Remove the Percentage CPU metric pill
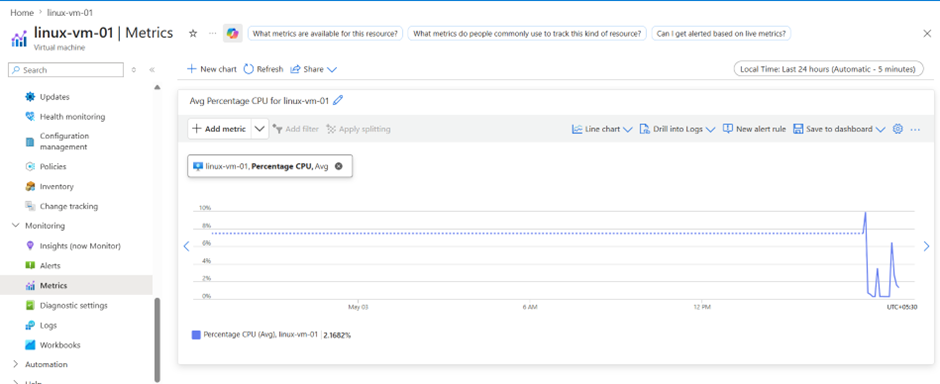 coord(338,167)
